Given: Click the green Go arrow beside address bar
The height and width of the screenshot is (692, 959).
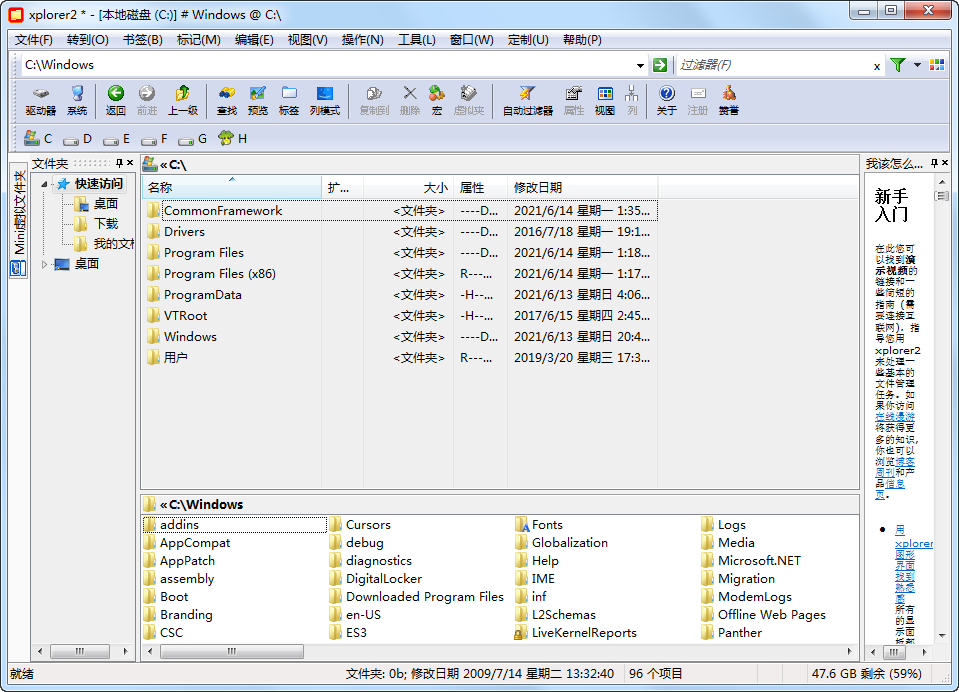Looking at the screenshot, I should pyautogui.click(x=660, y=65).
